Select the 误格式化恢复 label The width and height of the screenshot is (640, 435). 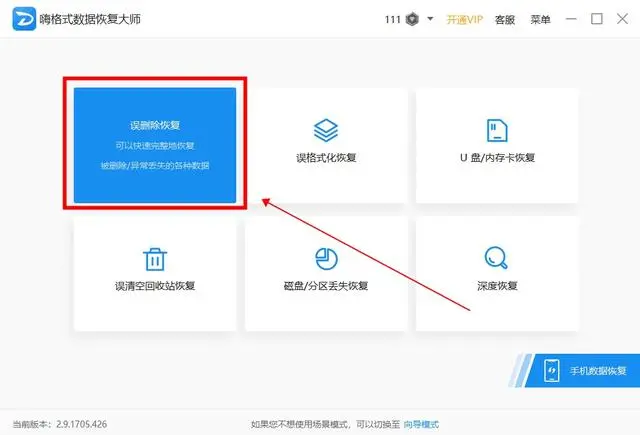pos(326,158)
